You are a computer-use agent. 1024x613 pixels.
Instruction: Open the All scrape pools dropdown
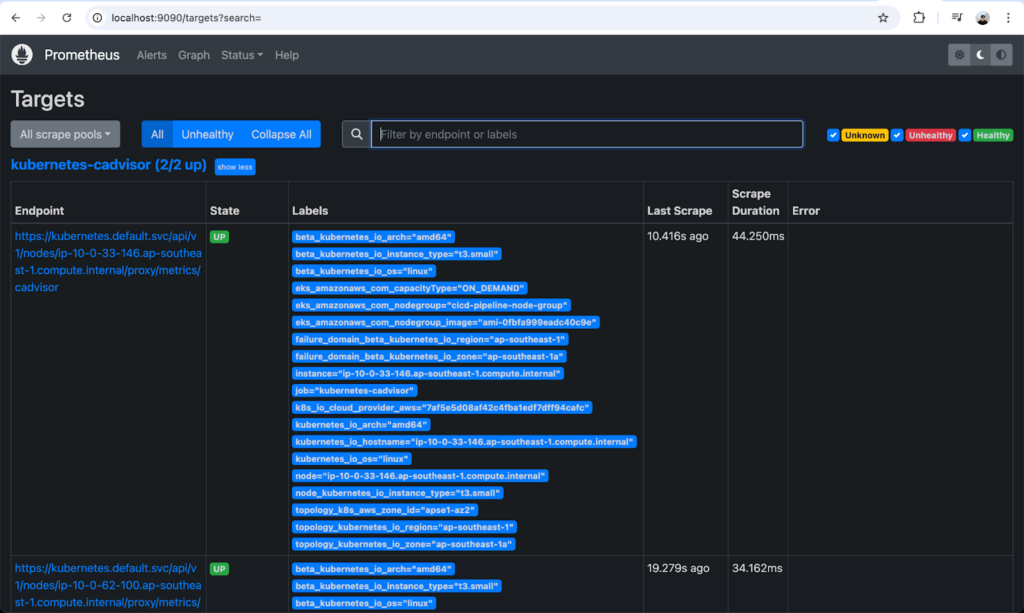coord(65,134)
